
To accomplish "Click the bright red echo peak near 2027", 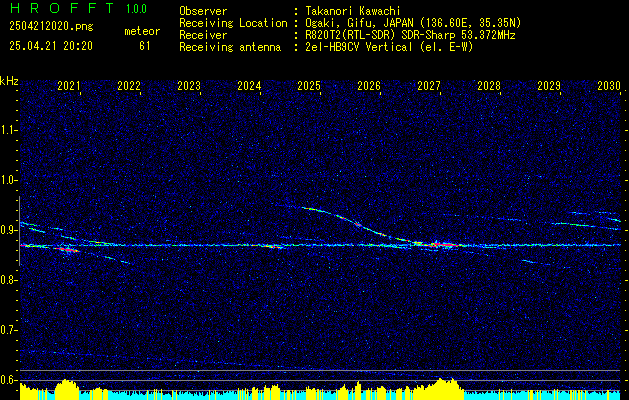I will tap(442, 244).
